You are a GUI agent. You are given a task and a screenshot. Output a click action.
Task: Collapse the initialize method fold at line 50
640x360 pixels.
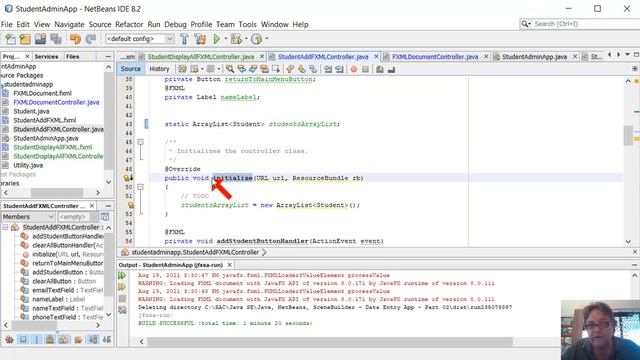(140, 187)
